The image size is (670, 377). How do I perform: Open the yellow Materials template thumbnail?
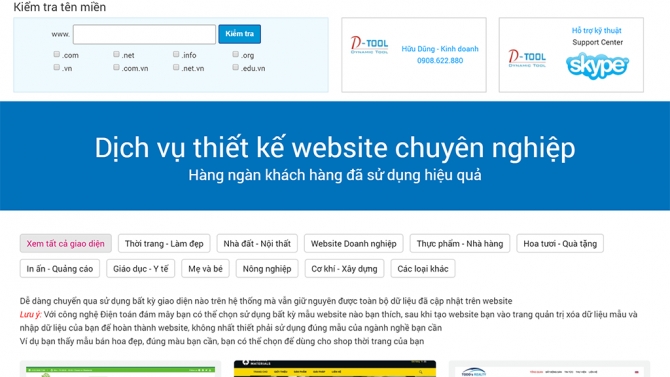pos(335,369)
